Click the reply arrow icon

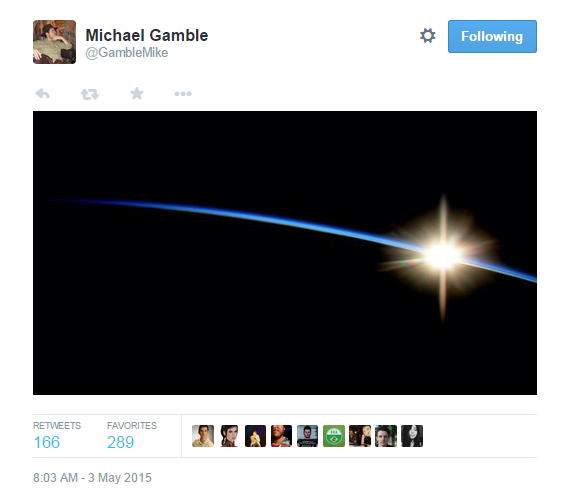[x=42, y=94]
